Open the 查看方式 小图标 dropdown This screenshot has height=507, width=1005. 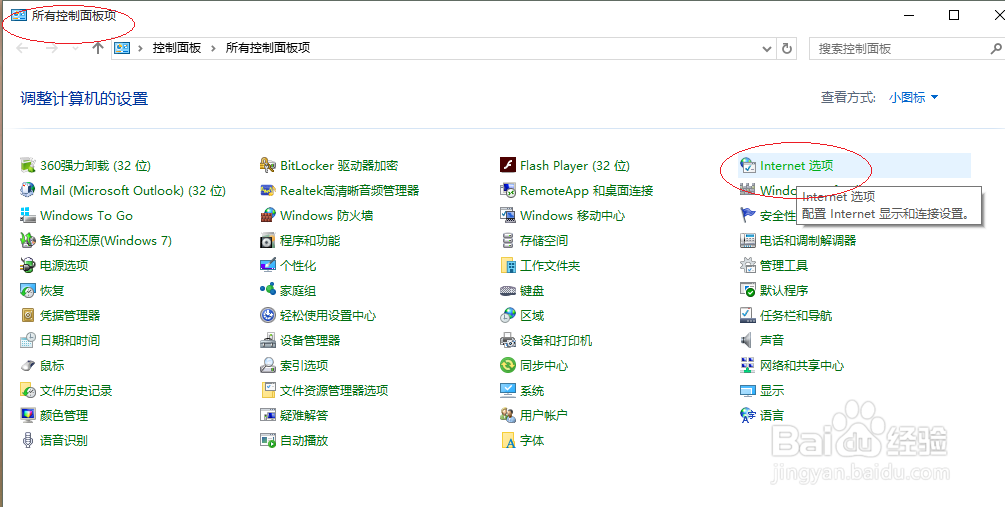click(x=913, y=97)
